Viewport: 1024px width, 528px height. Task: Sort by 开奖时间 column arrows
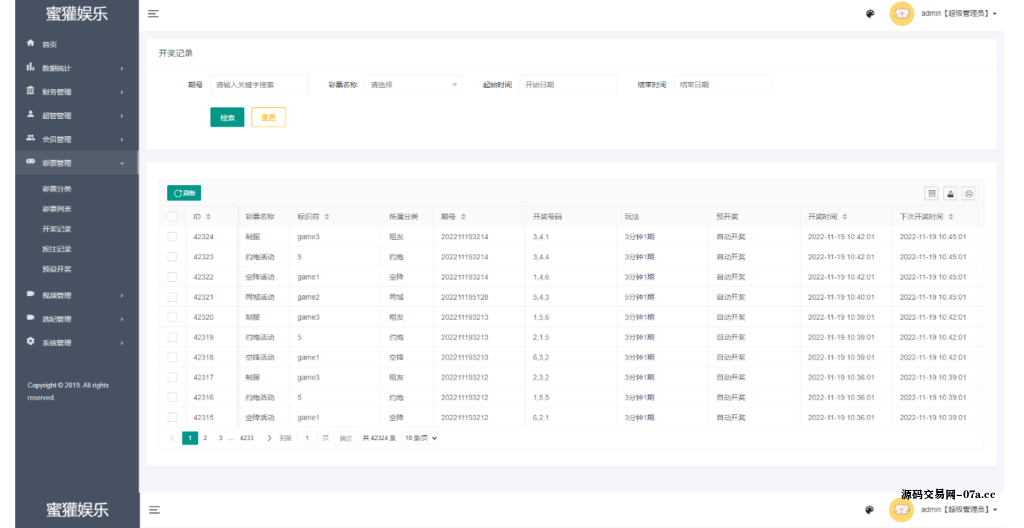tap(845, 217)
